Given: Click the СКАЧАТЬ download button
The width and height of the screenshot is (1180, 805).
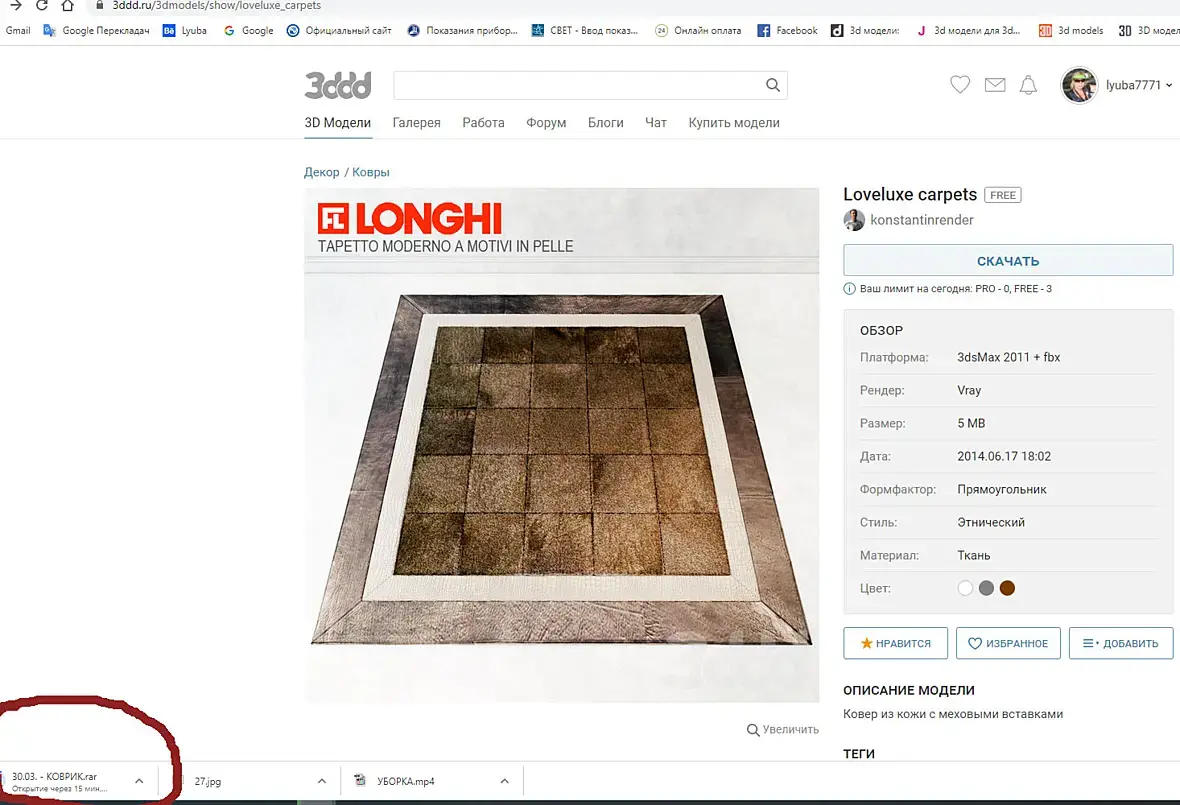Looking at the screenshot, I should [1008, 260].
